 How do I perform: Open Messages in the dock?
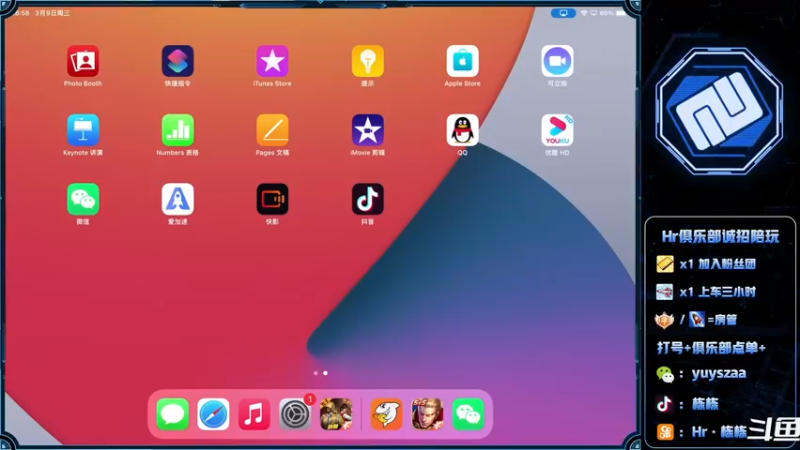172,414
